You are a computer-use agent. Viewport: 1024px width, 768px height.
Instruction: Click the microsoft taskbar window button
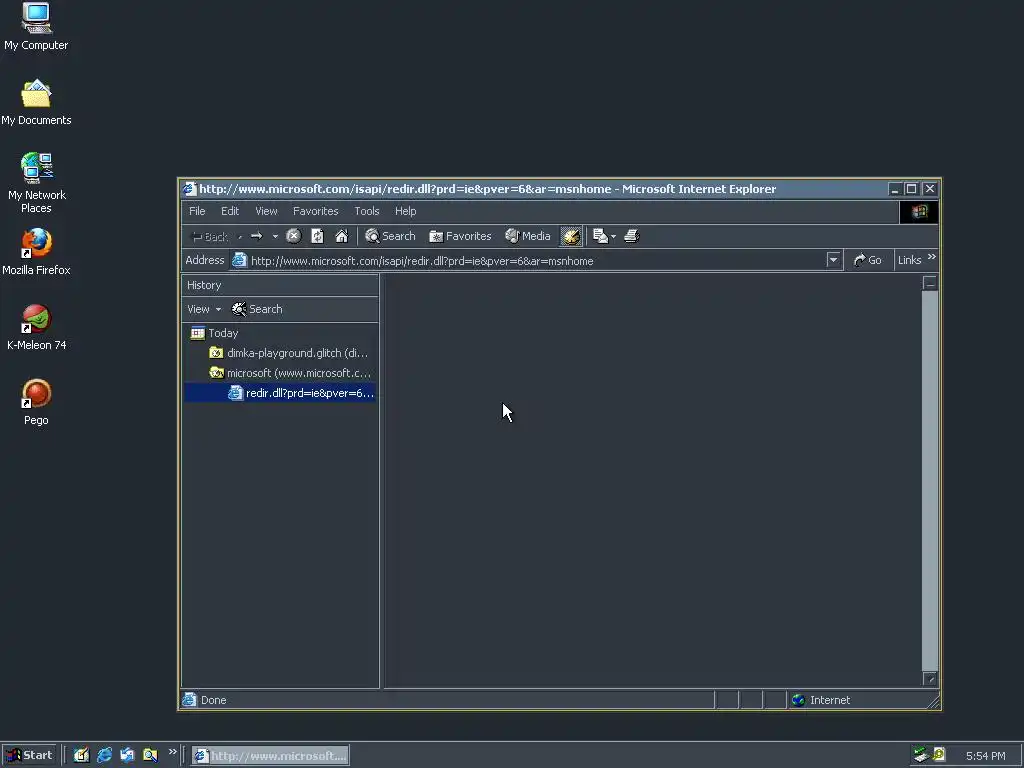click(270, 756)
